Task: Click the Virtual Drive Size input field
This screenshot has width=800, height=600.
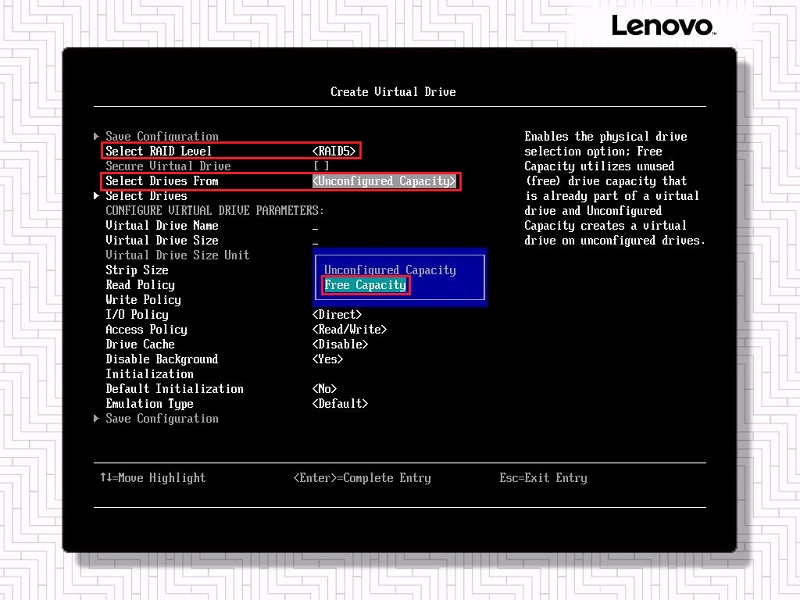Action: pos(316,241)
